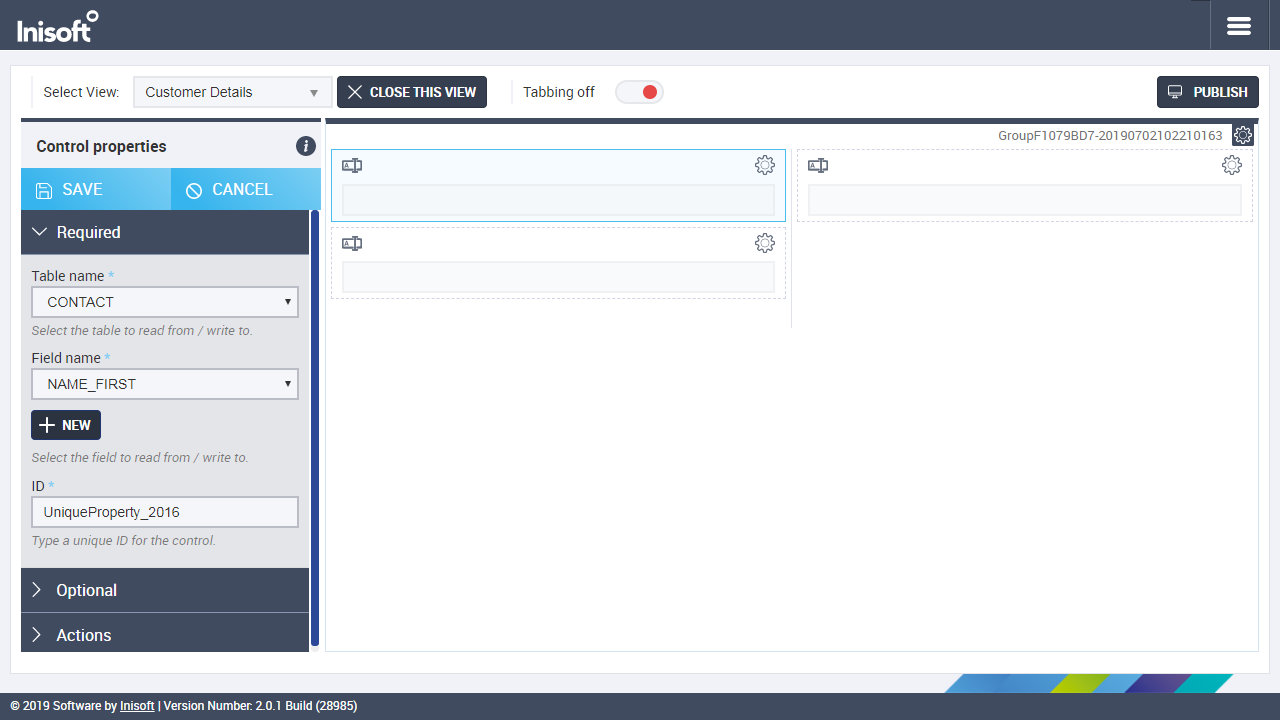The height and width of the screenshot is (720, 1280).
Task: Open the hamburger menu
Action: tap(1239, 26)
